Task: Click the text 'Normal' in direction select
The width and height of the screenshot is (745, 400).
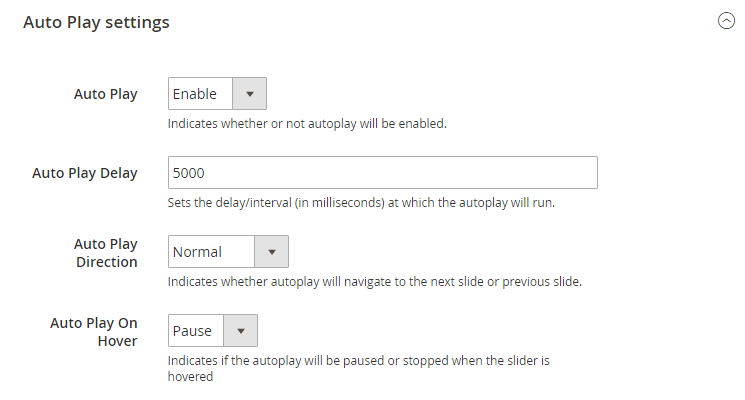Action: [x=197, y=252]
